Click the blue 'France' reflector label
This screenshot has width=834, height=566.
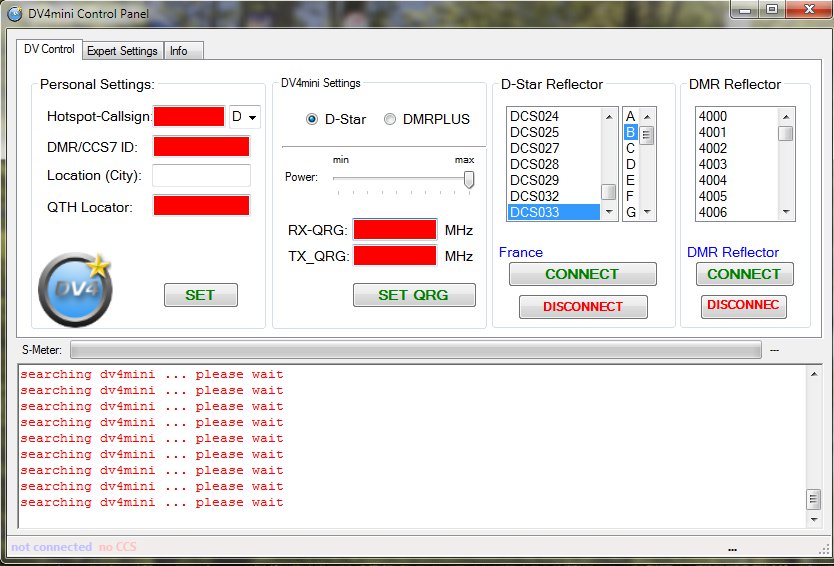click(x=521, y=252)
